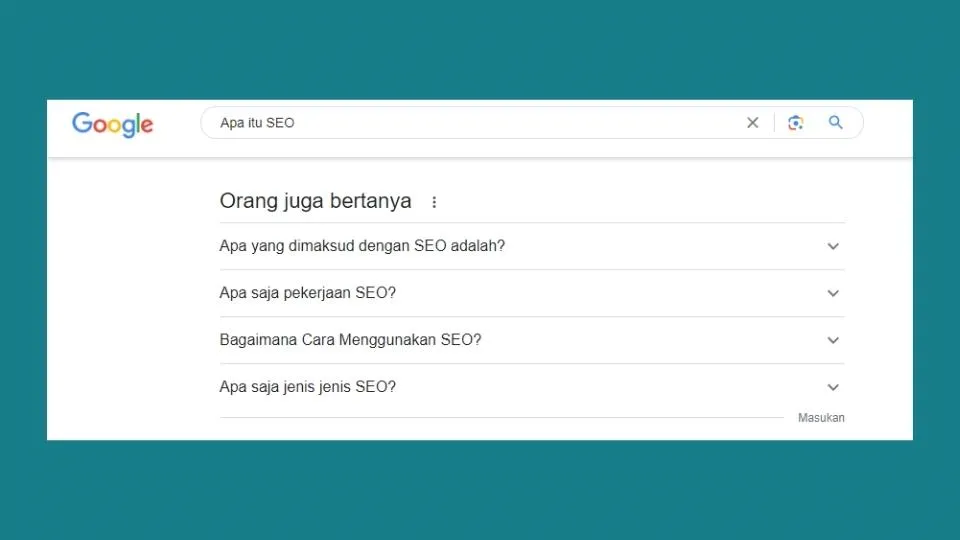This screenshot has height=540, width=960.
Task: Click the Google logo
Action: [112, 124]
